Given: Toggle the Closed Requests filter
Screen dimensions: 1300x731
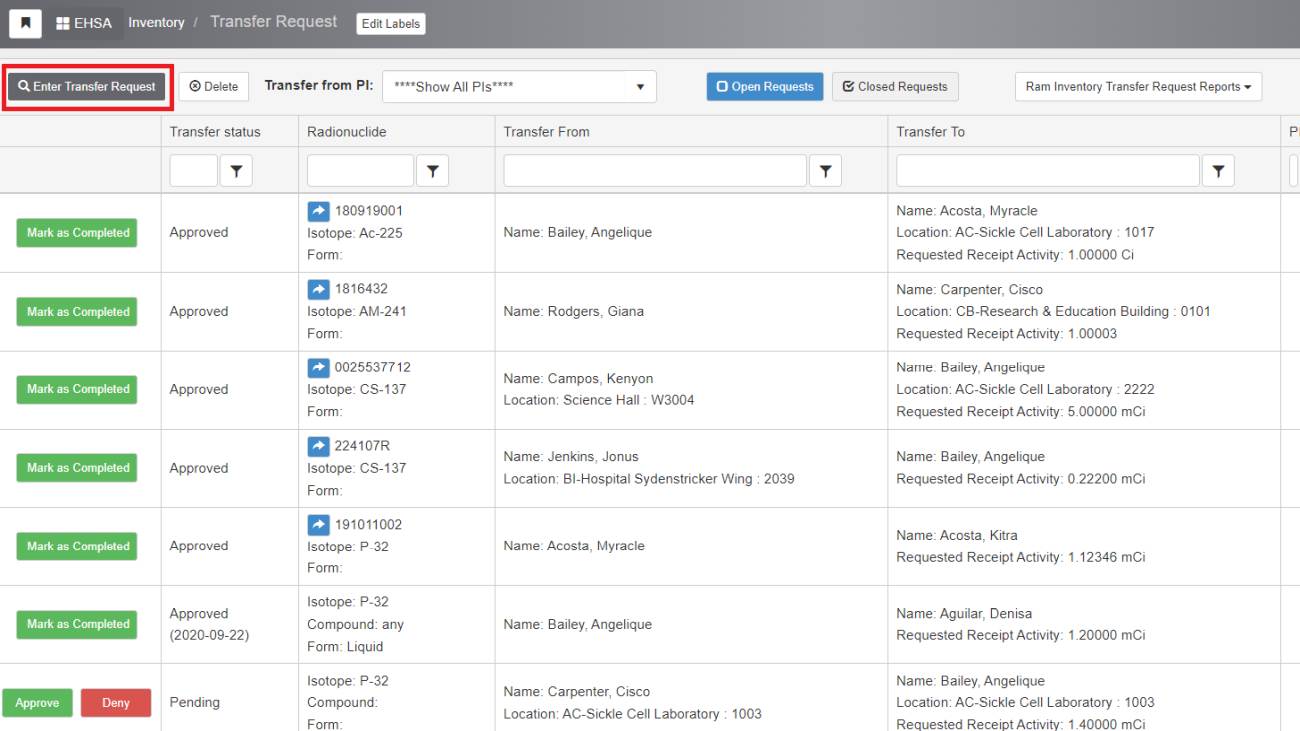Looking at the screenshot, I should point(895,87).
